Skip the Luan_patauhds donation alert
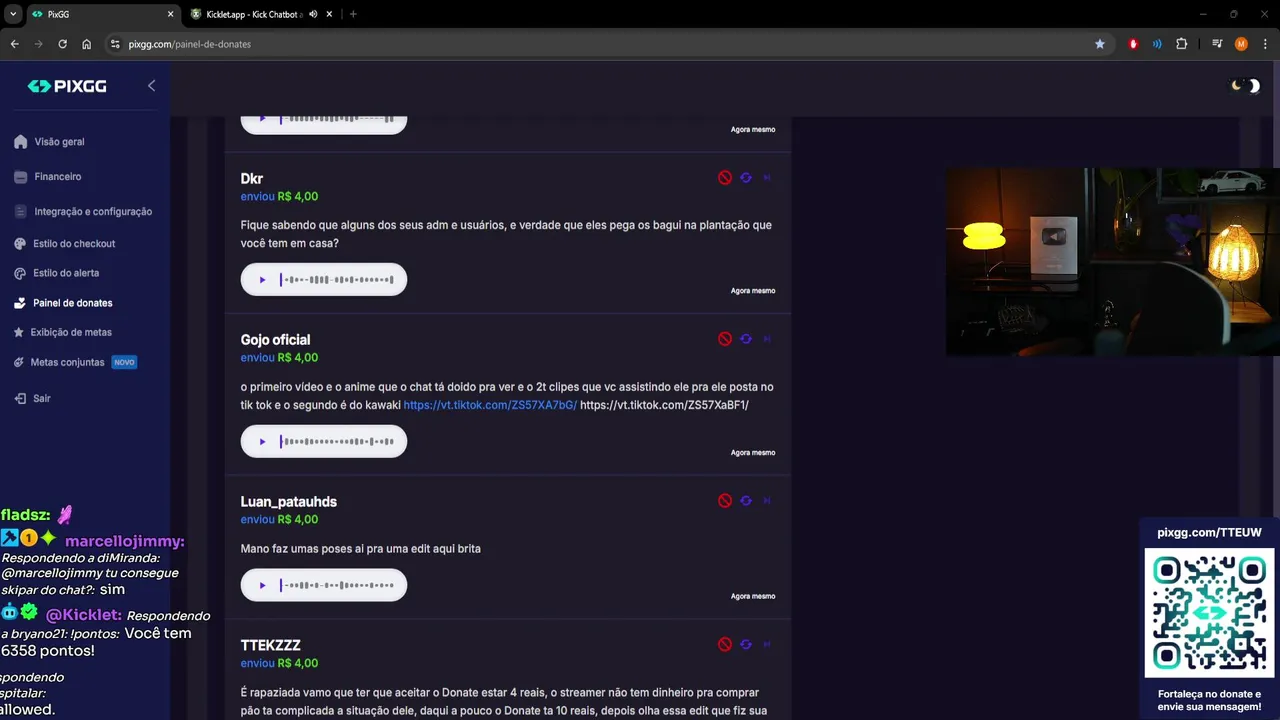 tap(767, 500)
